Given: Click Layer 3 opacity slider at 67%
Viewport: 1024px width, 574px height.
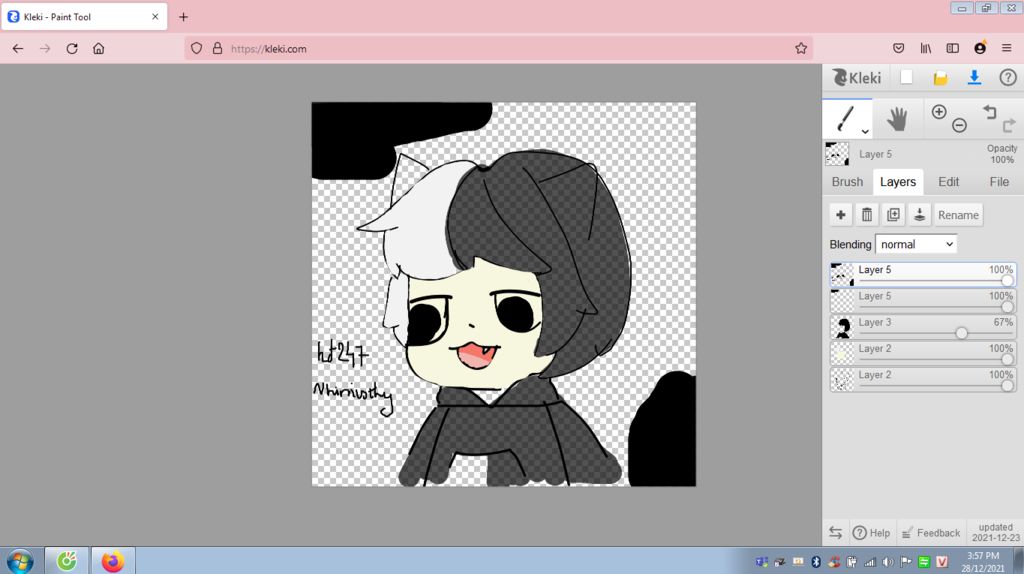Looking at the screenshot, I should (x=961, y=333).
